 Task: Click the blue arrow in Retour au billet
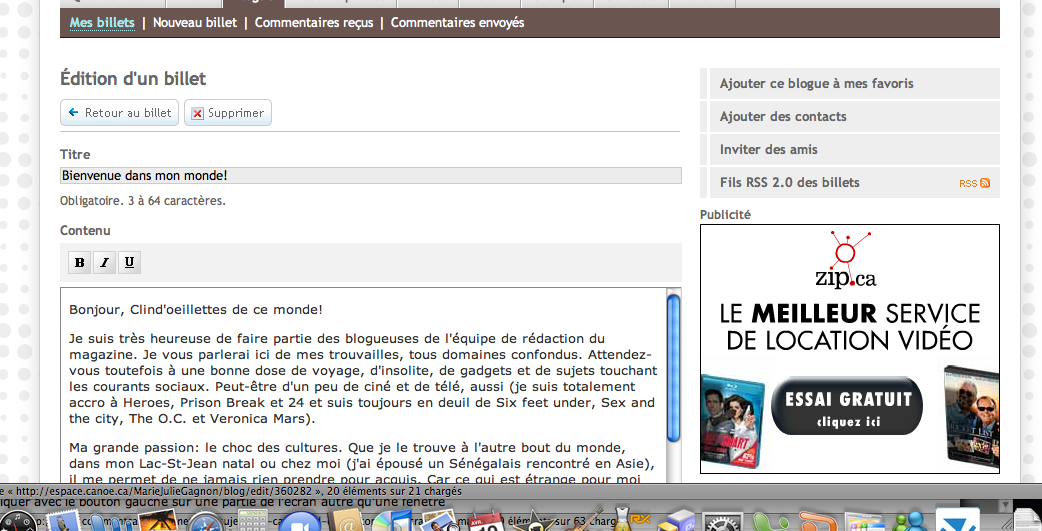tap(73, 113)
